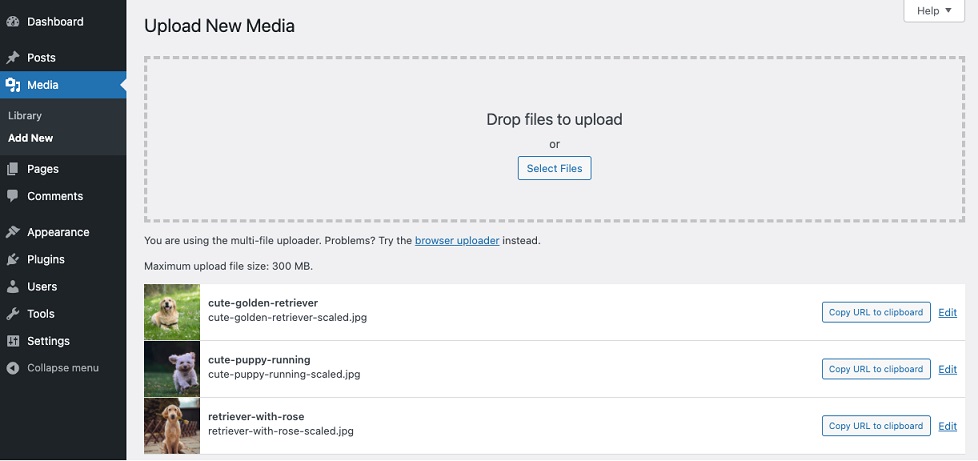Viewport: 978px width, 461px height.
Task: Click the Maximum upload file size text
Action: tap(228, 266)
